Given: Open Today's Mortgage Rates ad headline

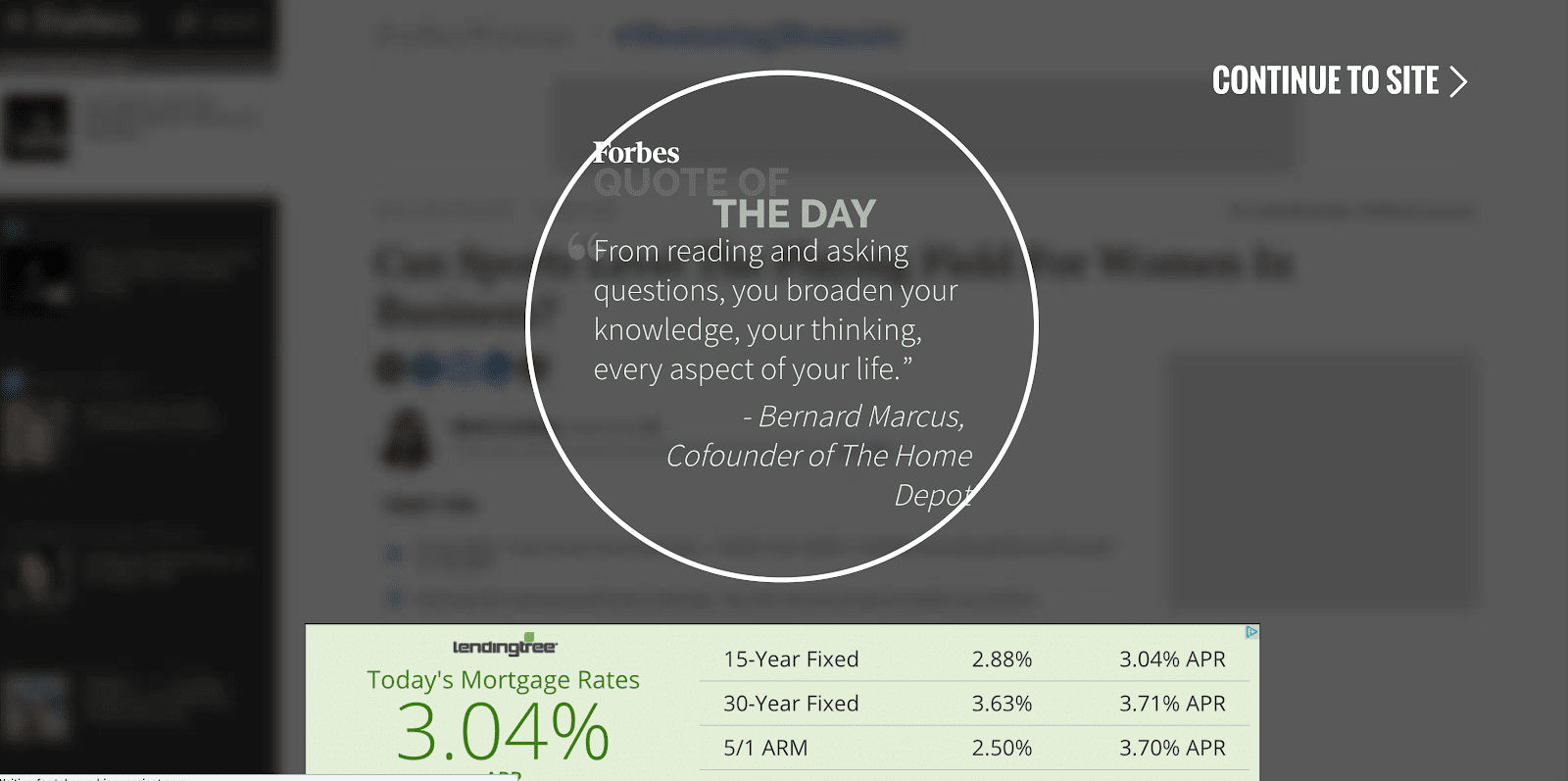Looking at the screenshot, I should 503,679.
